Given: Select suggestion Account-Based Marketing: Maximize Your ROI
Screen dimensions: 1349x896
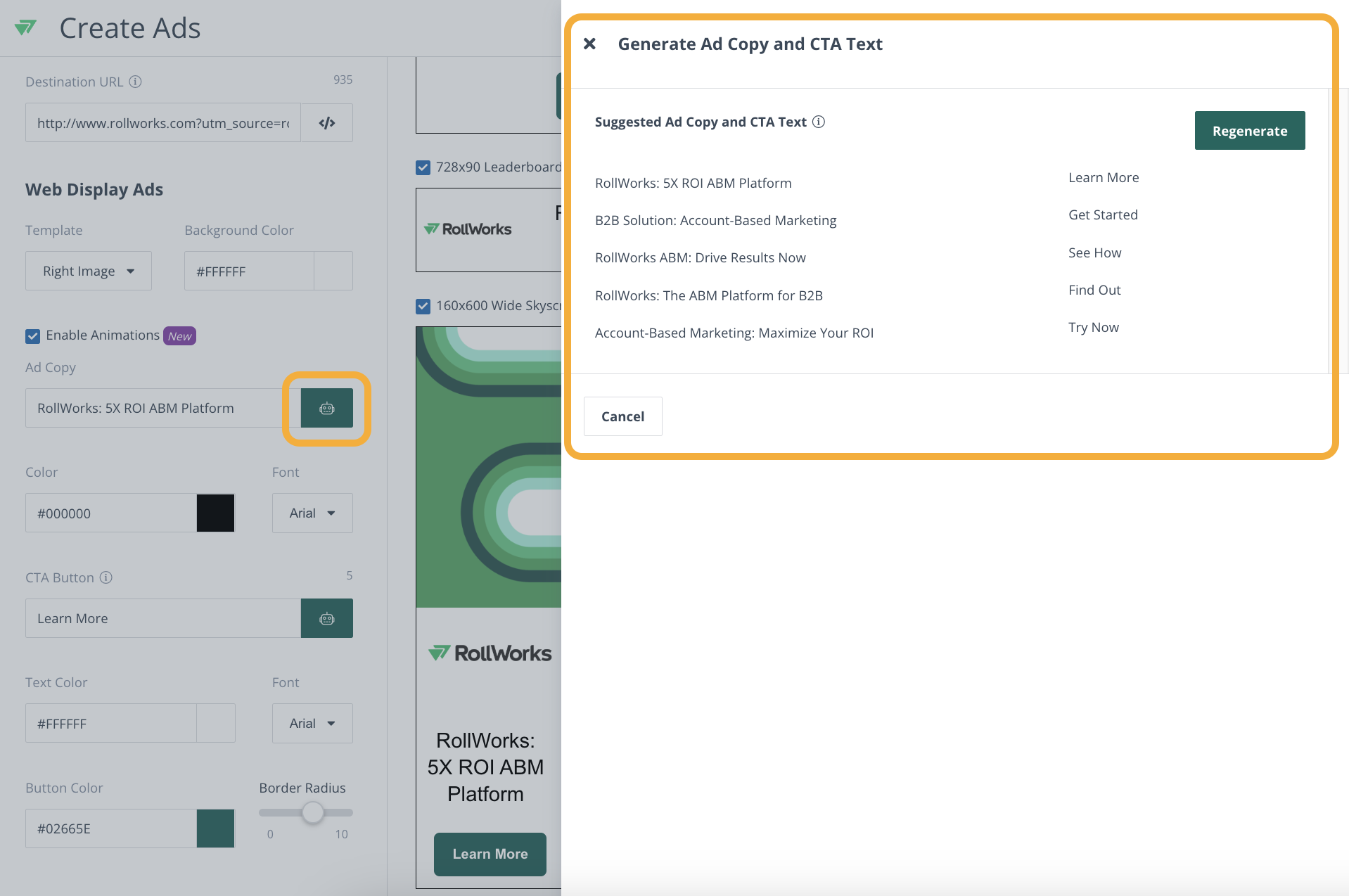Looking at the screenshot, I should 734,333.
